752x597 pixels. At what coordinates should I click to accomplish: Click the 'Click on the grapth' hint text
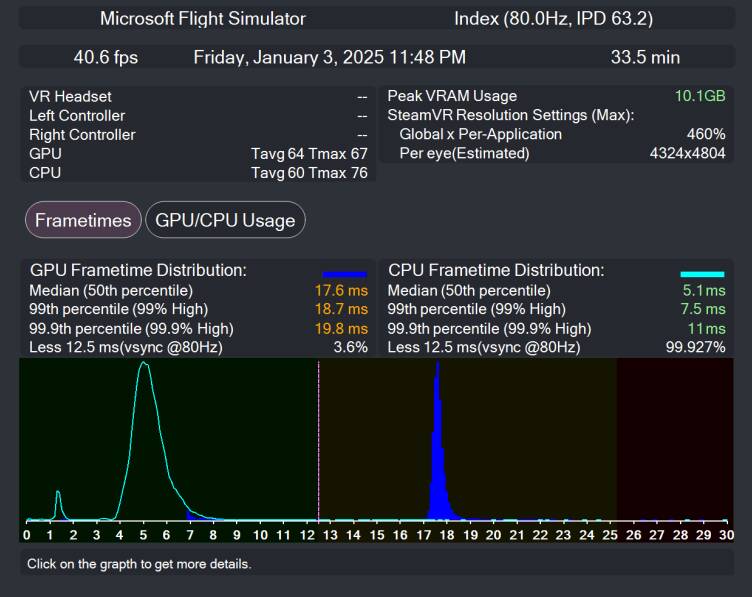pyautogui.click(x=139, y=564)
